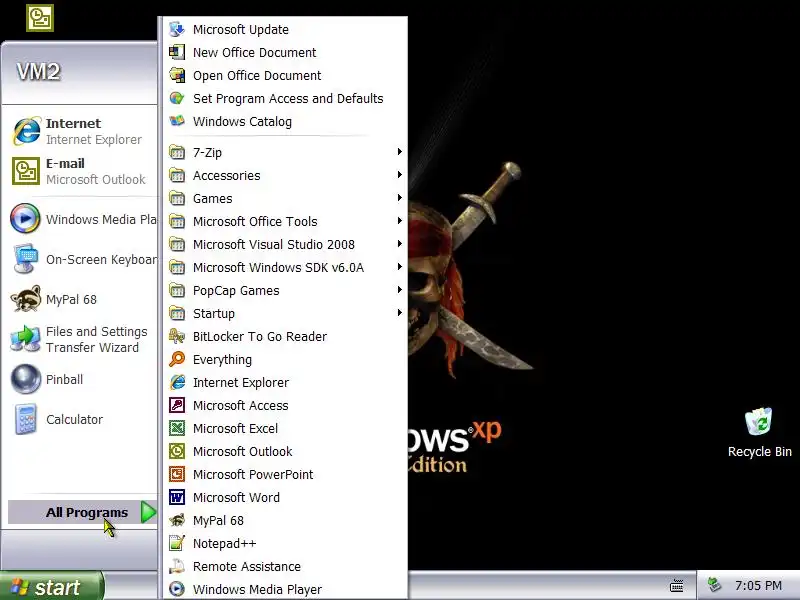This screenshot has width=800, height=600.
Task: Click Windows Media Player icon in programs list
Action: coord(177,589)
